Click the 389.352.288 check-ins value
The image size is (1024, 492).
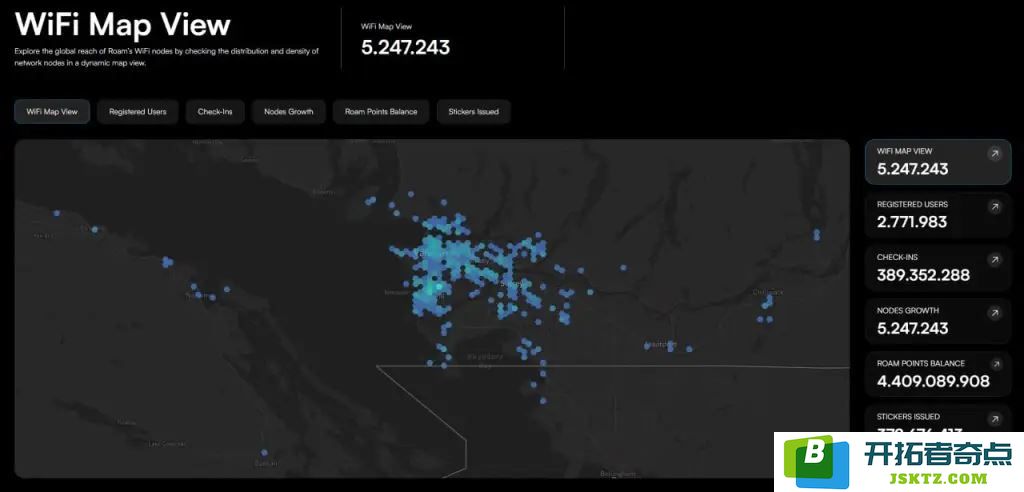coord(923,275)
